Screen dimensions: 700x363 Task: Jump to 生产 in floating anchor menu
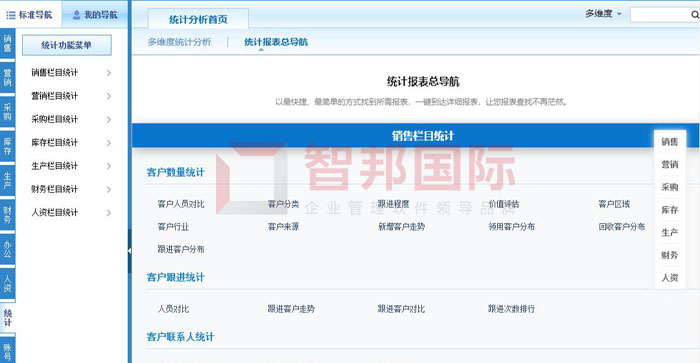coord(670,232)
